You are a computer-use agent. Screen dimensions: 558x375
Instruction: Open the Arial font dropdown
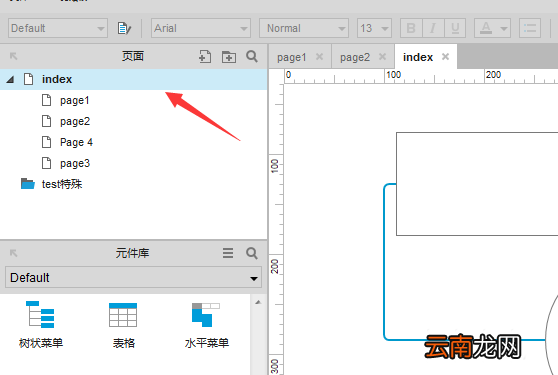(201, 28)
